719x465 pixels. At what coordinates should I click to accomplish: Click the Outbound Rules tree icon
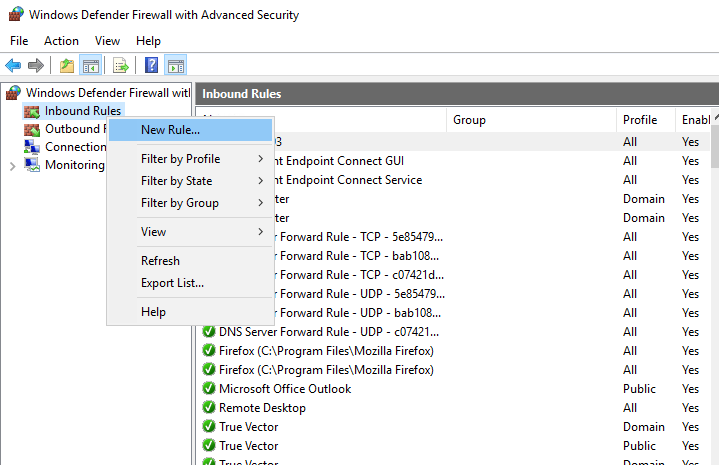32,129
